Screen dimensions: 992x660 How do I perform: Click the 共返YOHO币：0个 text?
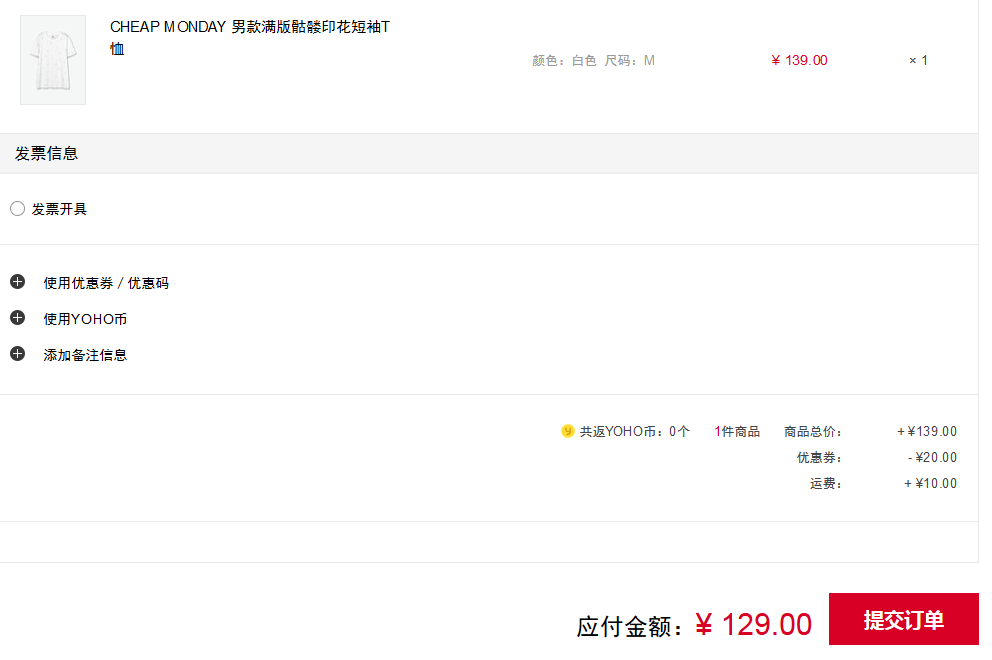coord(635,432)
